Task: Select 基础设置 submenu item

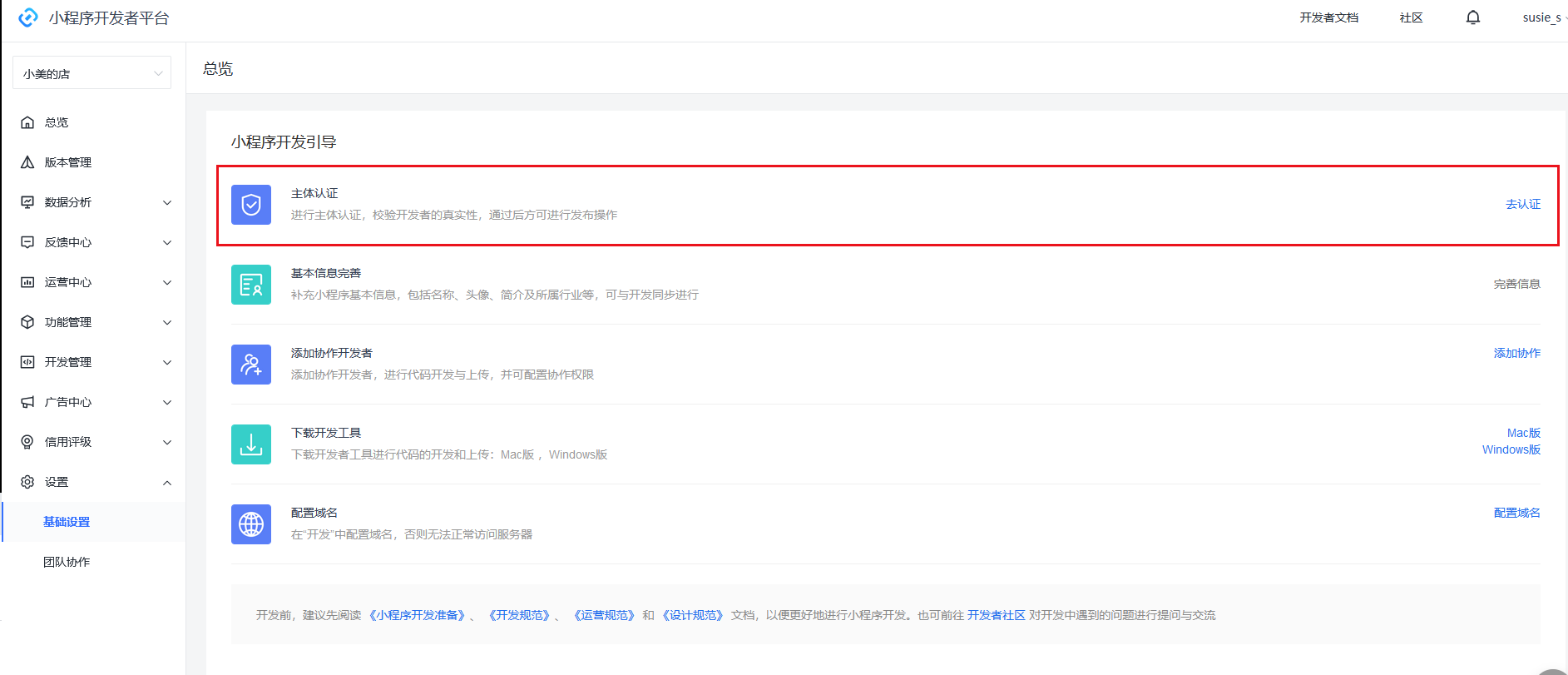Action: point(67,522)
